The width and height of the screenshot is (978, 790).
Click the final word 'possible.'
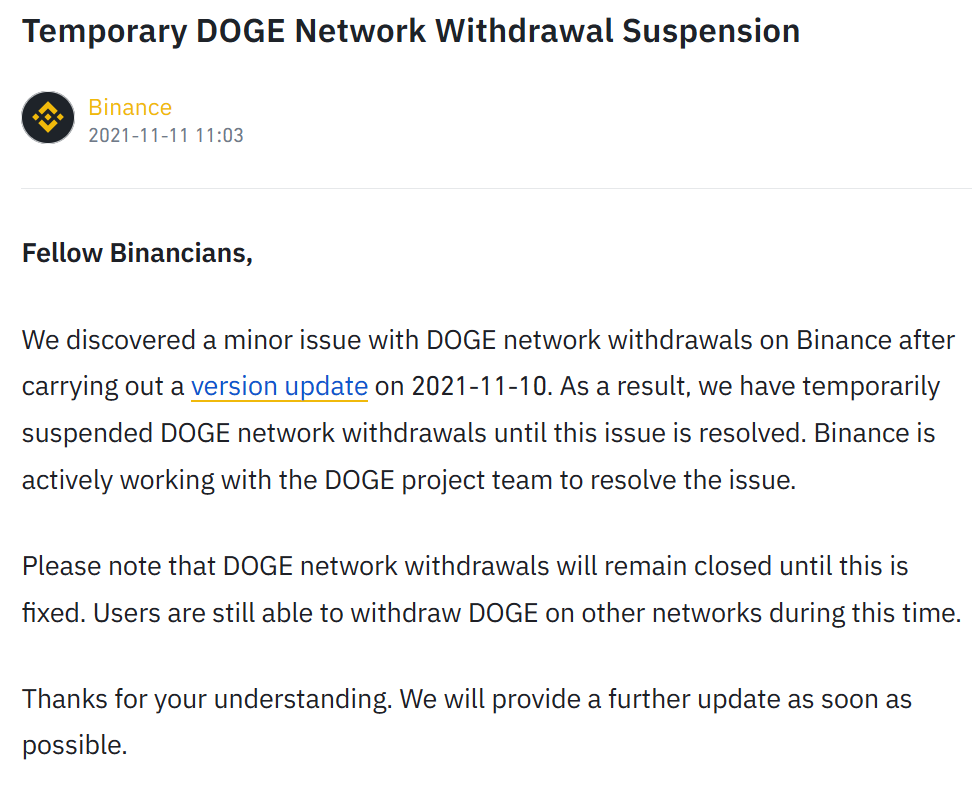tap(75, 746)
